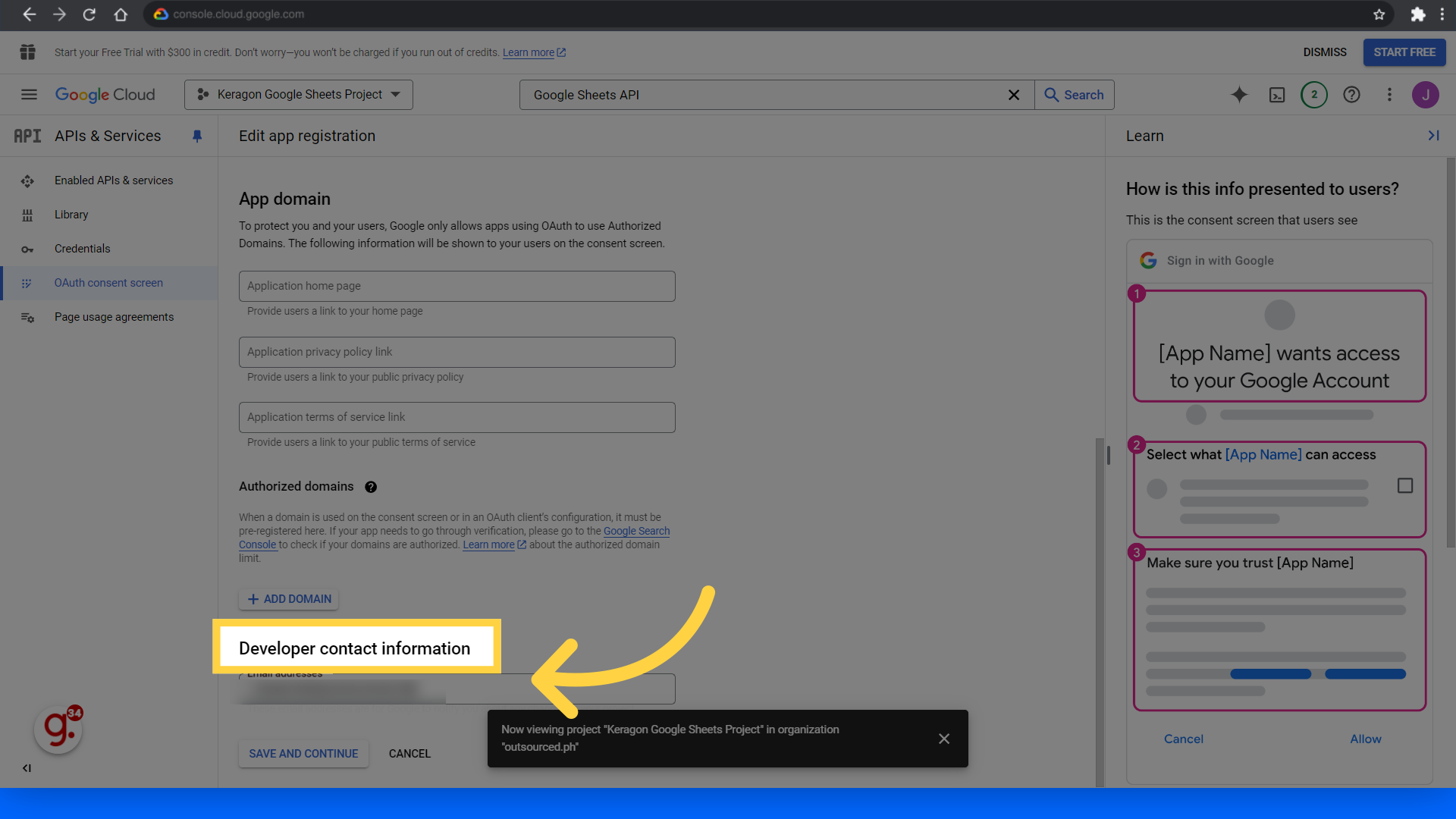Open console settings three-dot menu

tap(1389, 95)
